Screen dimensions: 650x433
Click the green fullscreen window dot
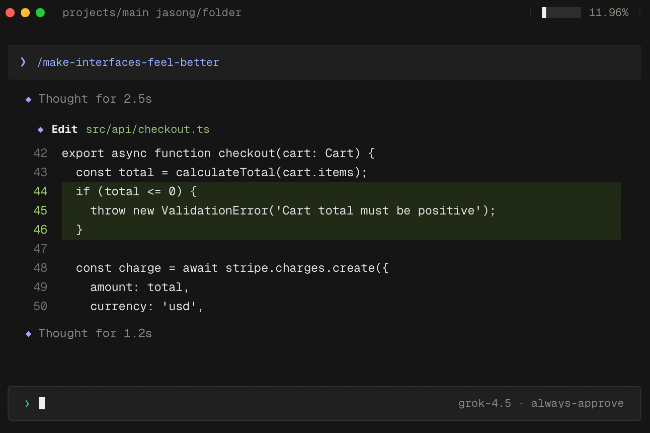pyautogui.click(x=40, y=12)
